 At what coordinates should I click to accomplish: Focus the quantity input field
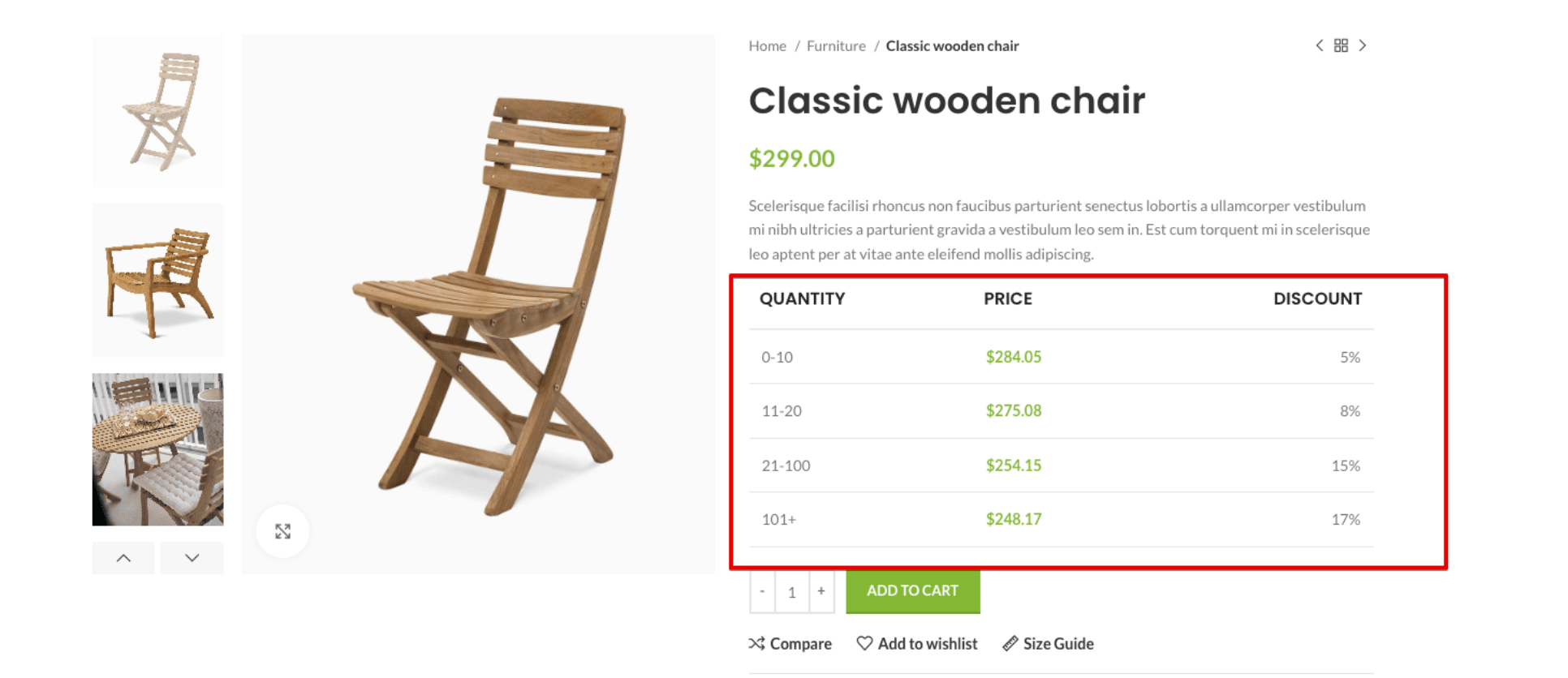click(792, 591)
